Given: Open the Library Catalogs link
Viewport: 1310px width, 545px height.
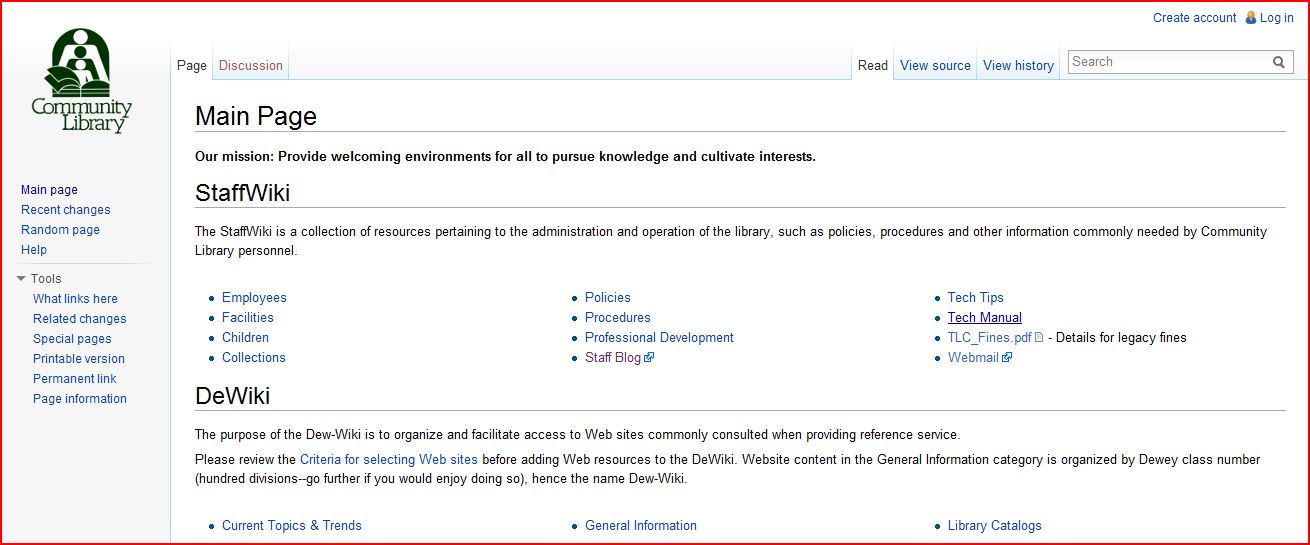Looking at the screenshot, I should point(994,526).
